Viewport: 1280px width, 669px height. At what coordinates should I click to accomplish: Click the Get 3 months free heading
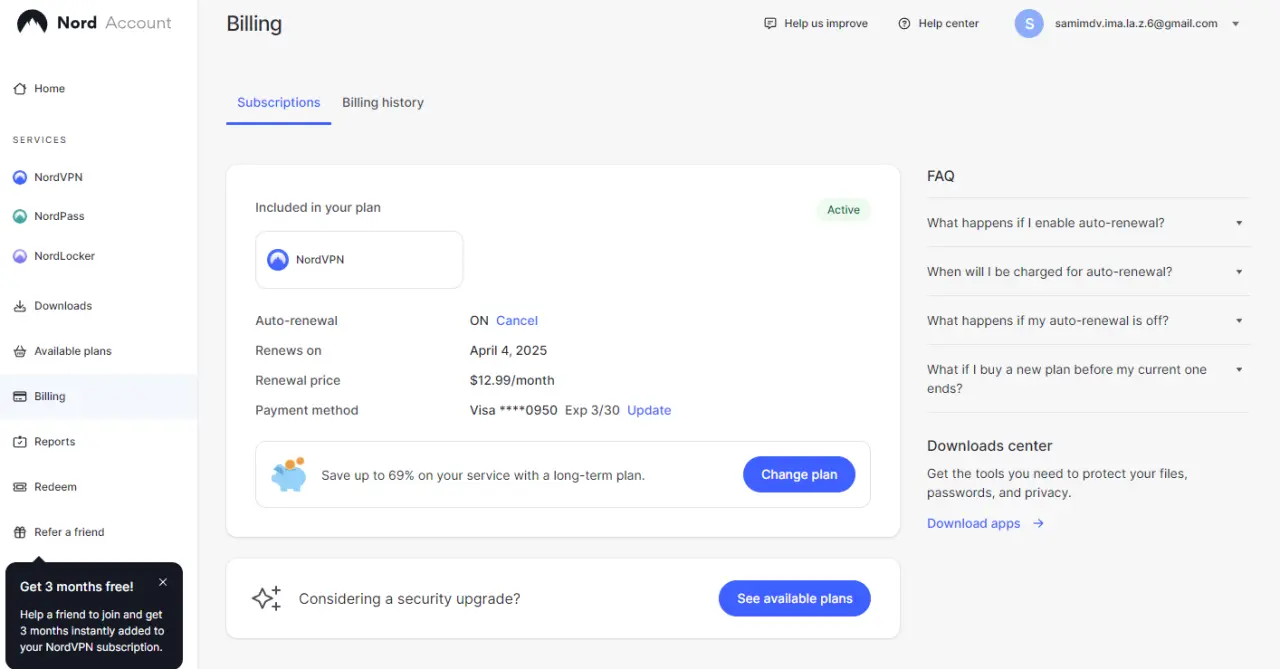coord(76,587)
